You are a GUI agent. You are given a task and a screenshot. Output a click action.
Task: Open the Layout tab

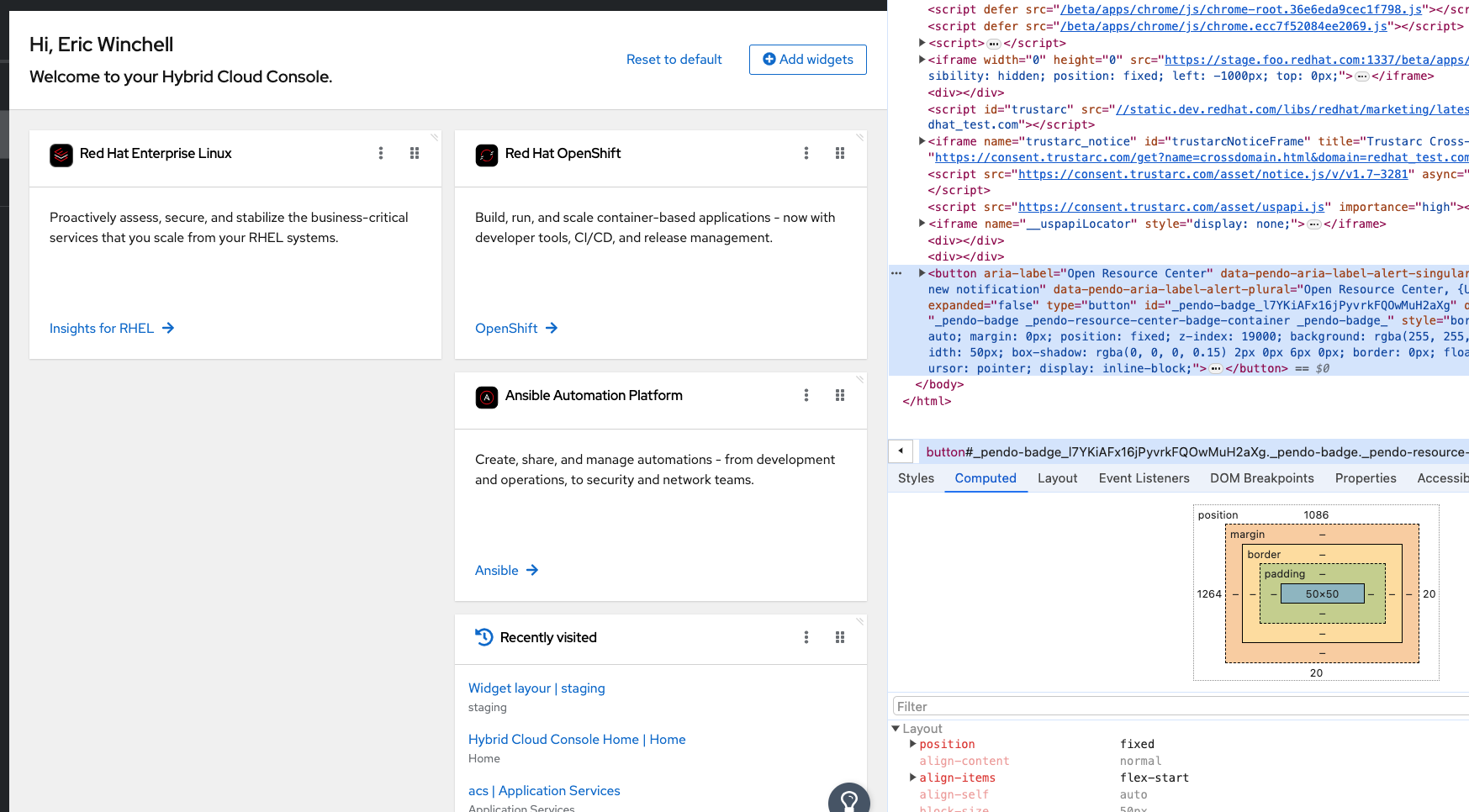pyautogui.click(x=1057, y=478)
